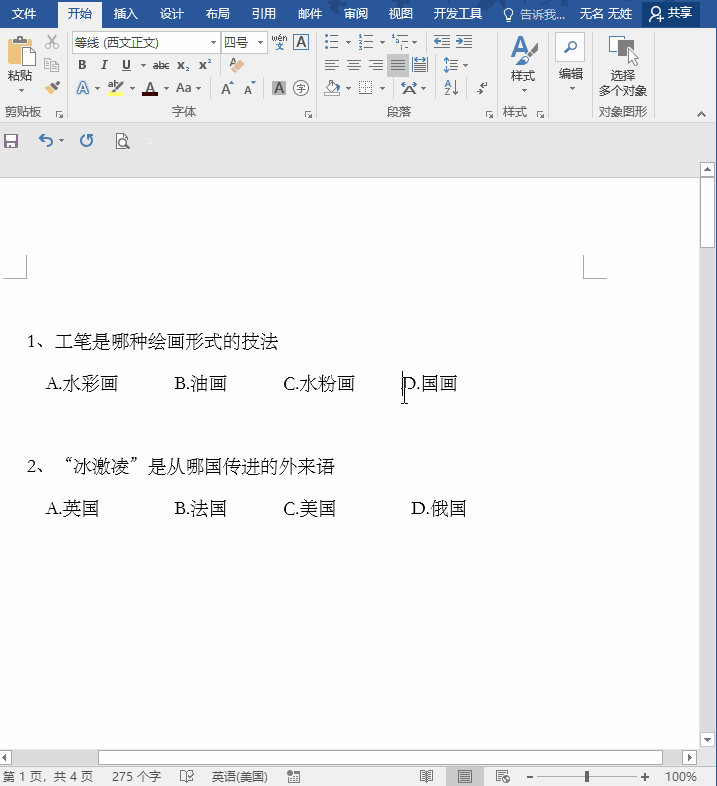Click the dark red font color button
This screenshot has width=717, height=786.
click(x=150, y=88)
